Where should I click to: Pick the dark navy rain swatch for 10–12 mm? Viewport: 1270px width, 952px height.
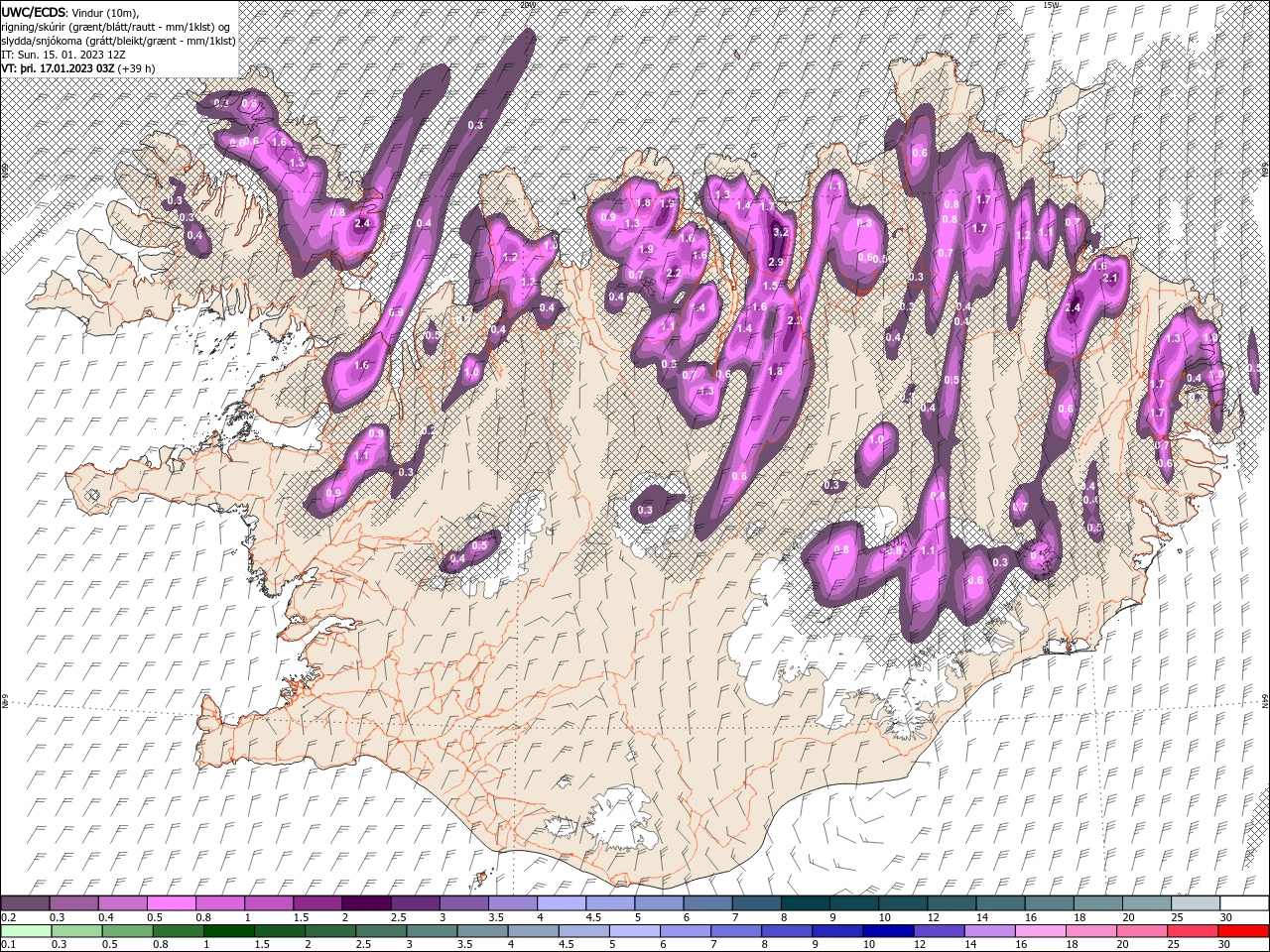tap(888, 931)
